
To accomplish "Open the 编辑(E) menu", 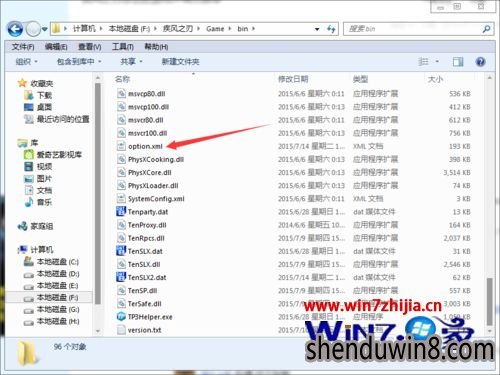I will point(56,47).
